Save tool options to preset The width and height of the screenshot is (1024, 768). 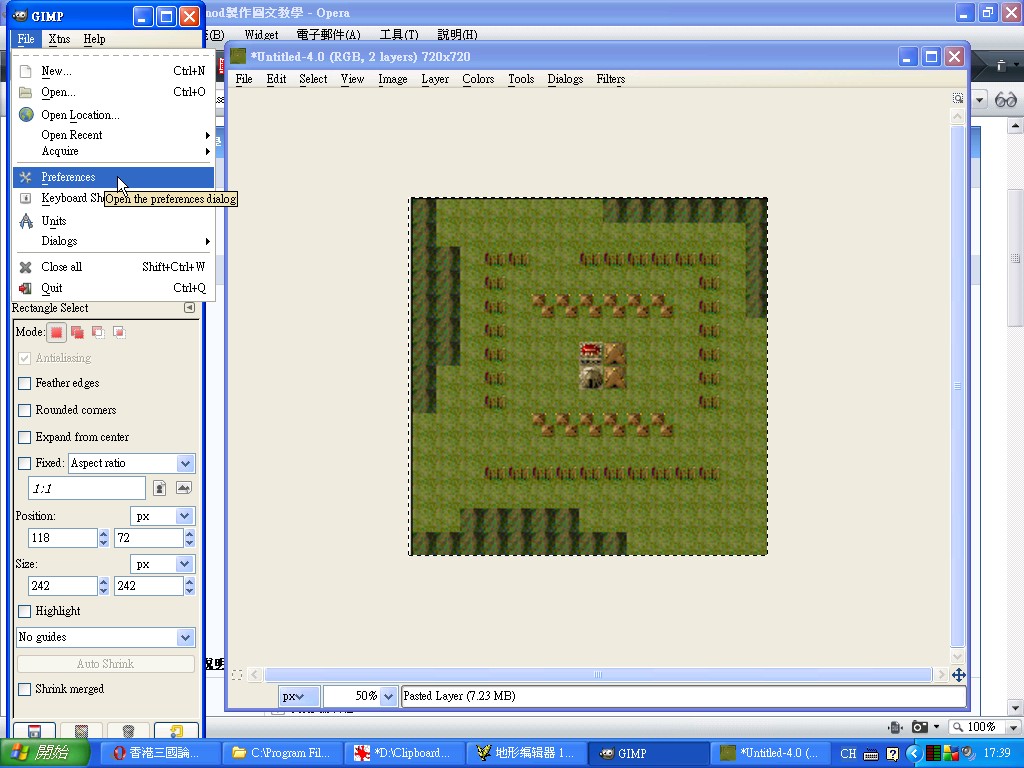(34, 730)
